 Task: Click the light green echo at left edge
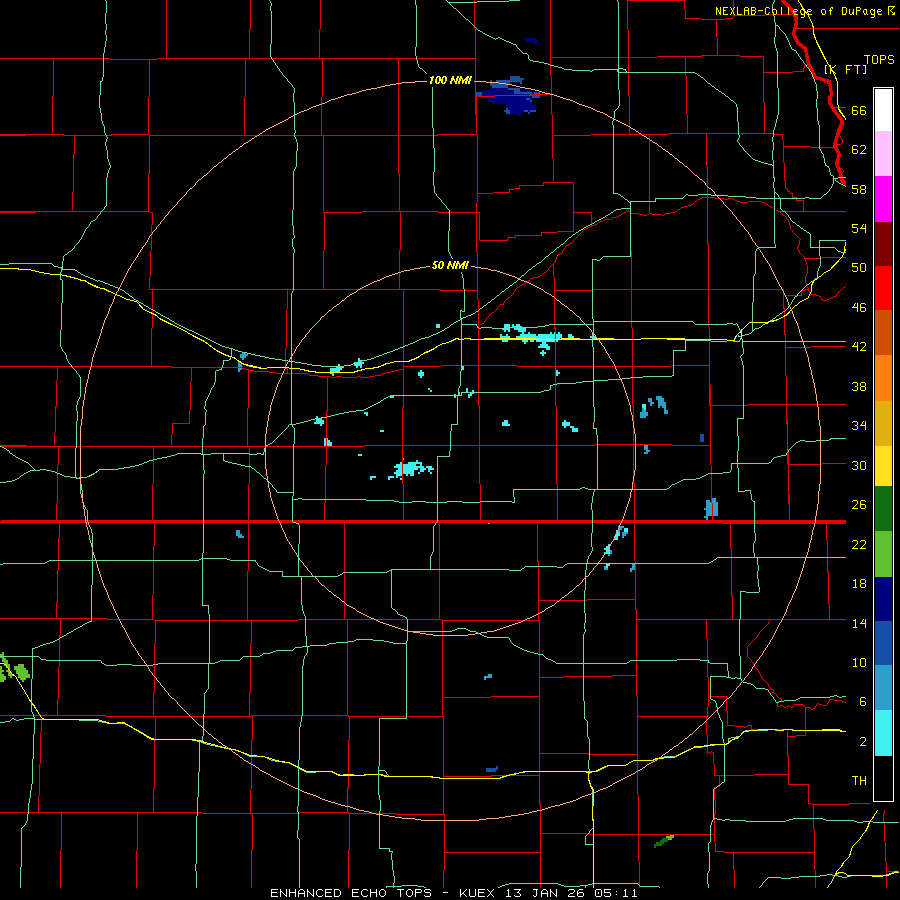click(x=14, y=669)
